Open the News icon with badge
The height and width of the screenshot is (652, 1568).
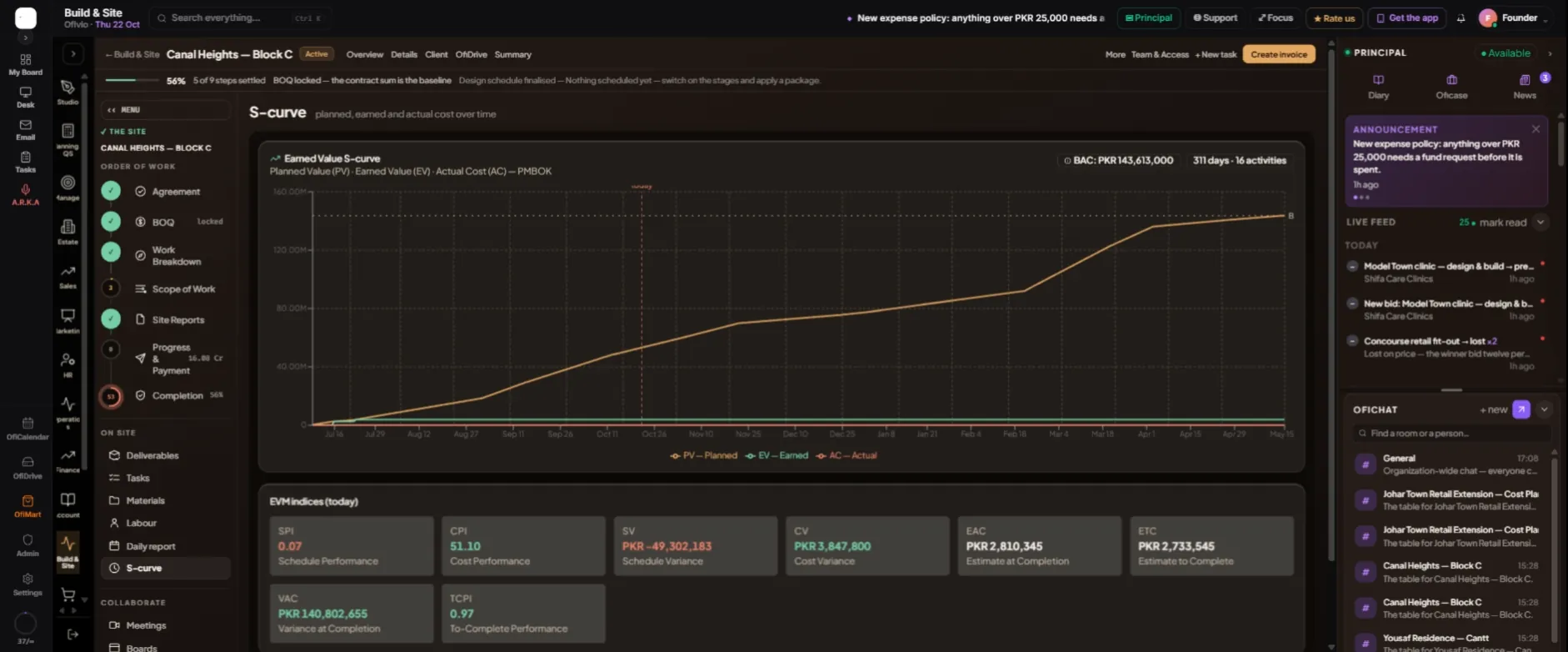click(x=1525, y=86)
